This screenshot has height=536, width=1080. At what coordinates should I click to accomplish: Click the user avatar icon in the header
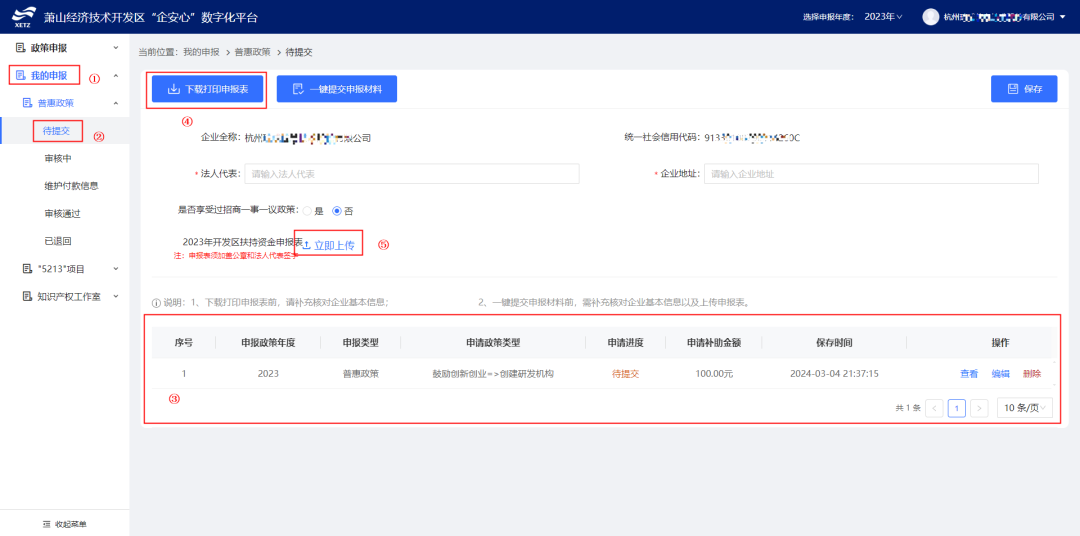(931, 17)
